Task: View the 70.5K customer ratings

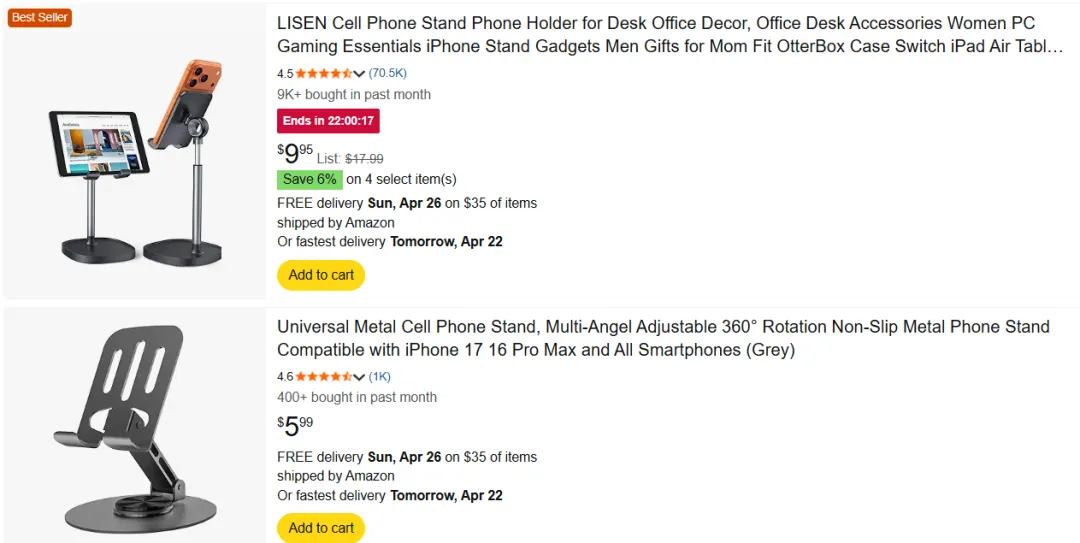Action: (x=388, y=73)
